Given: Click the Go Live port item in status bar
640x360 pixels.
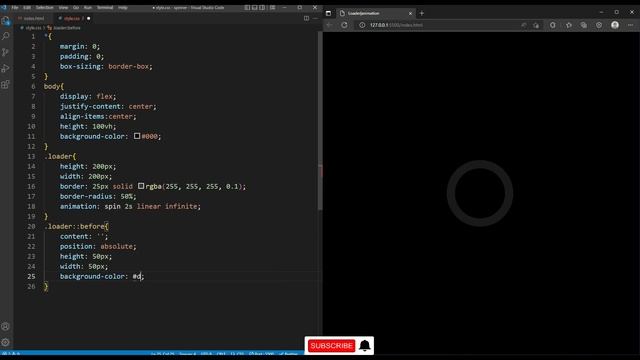Looking at the screenshot, I should (262, 354).
